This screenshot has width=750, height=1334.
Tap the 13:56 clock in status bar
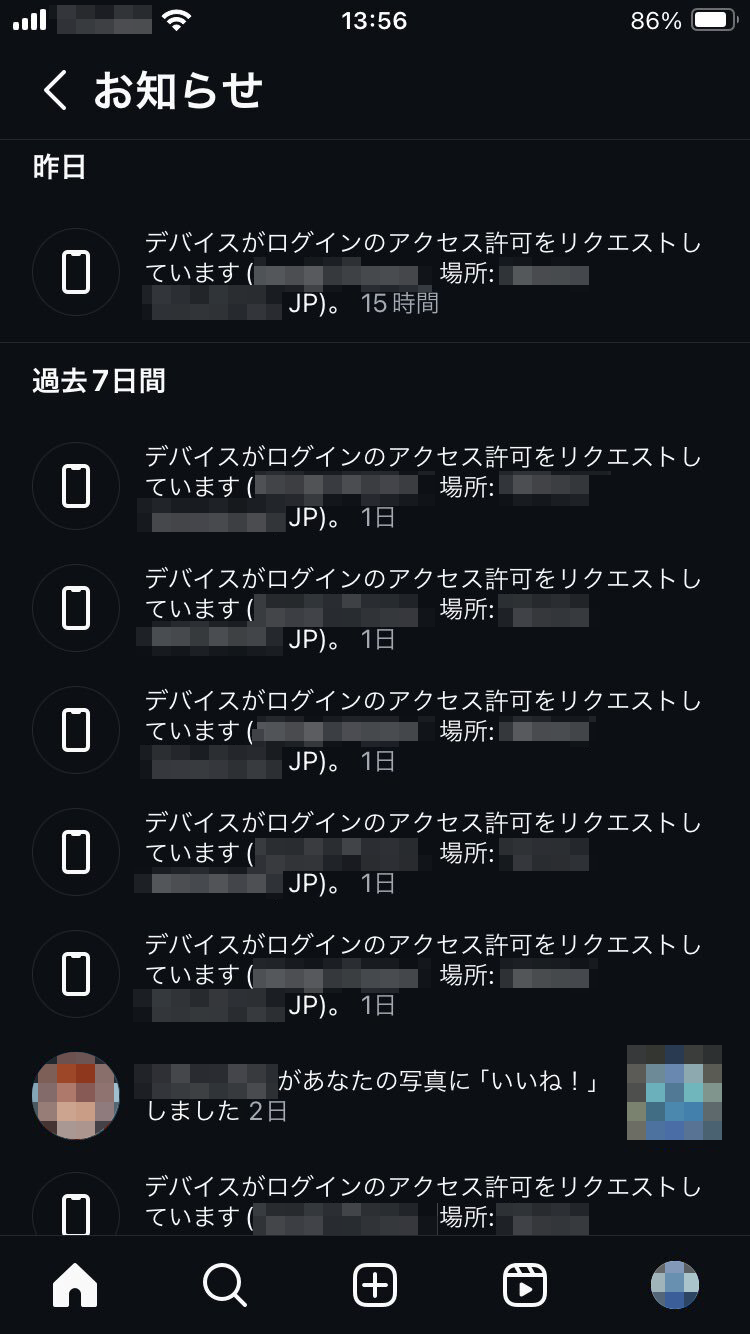tap(374, 21)
